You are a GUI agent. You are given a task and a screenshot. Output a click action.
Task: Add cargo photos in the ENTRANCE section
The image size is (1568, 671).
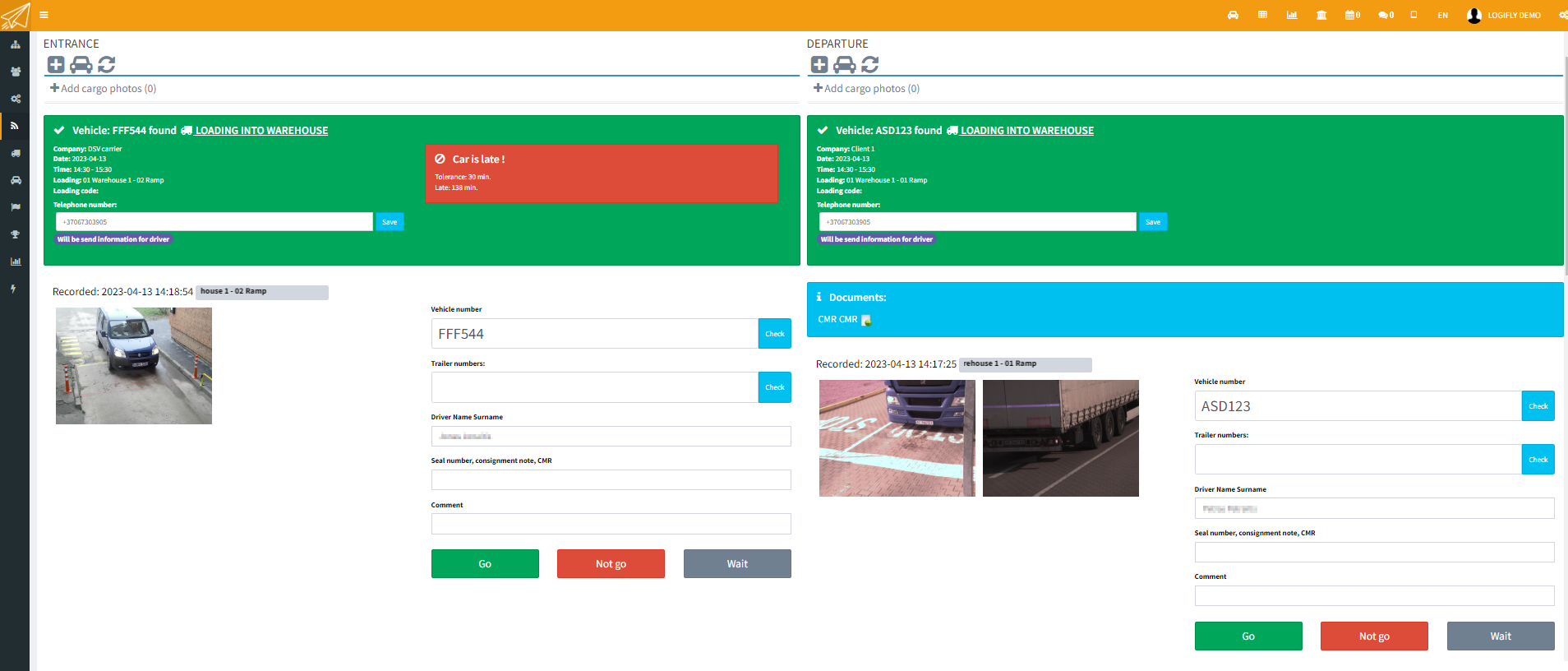point(103,88)
